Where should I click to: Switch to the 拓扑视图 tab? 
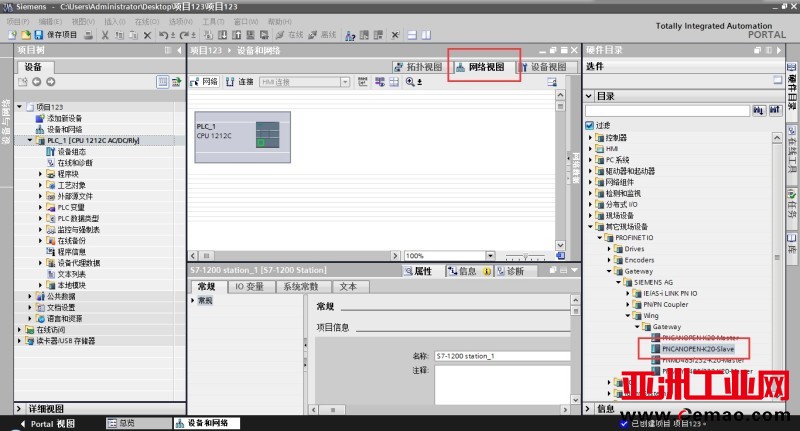418,67
